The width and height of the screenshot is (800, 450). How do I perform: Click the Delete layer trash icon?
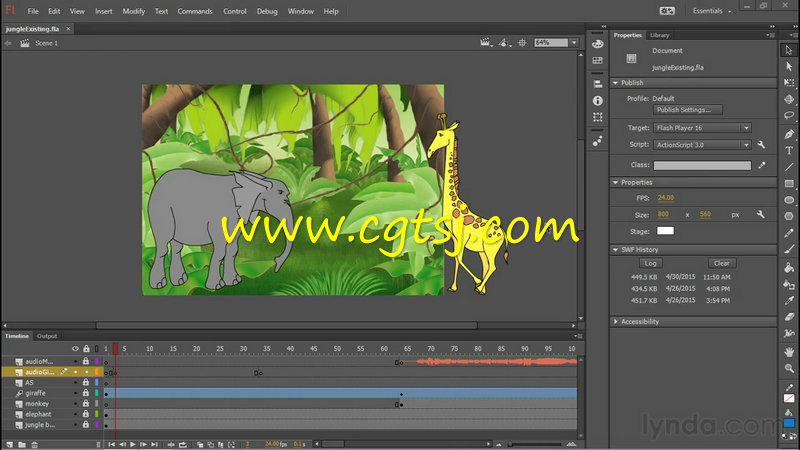pyautogui.click(x=35, y=445)
